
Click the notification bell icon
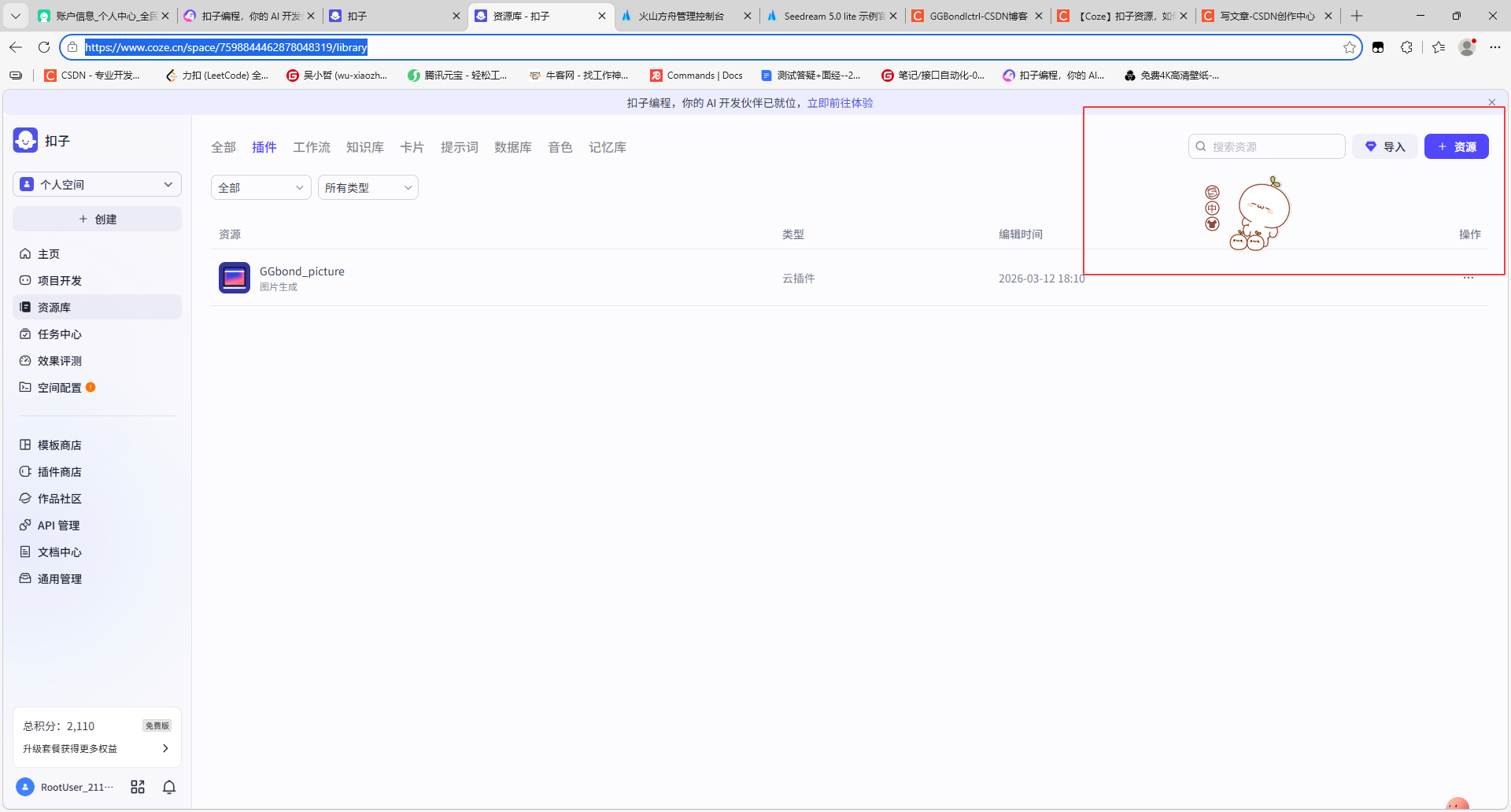tap(169, 787)
